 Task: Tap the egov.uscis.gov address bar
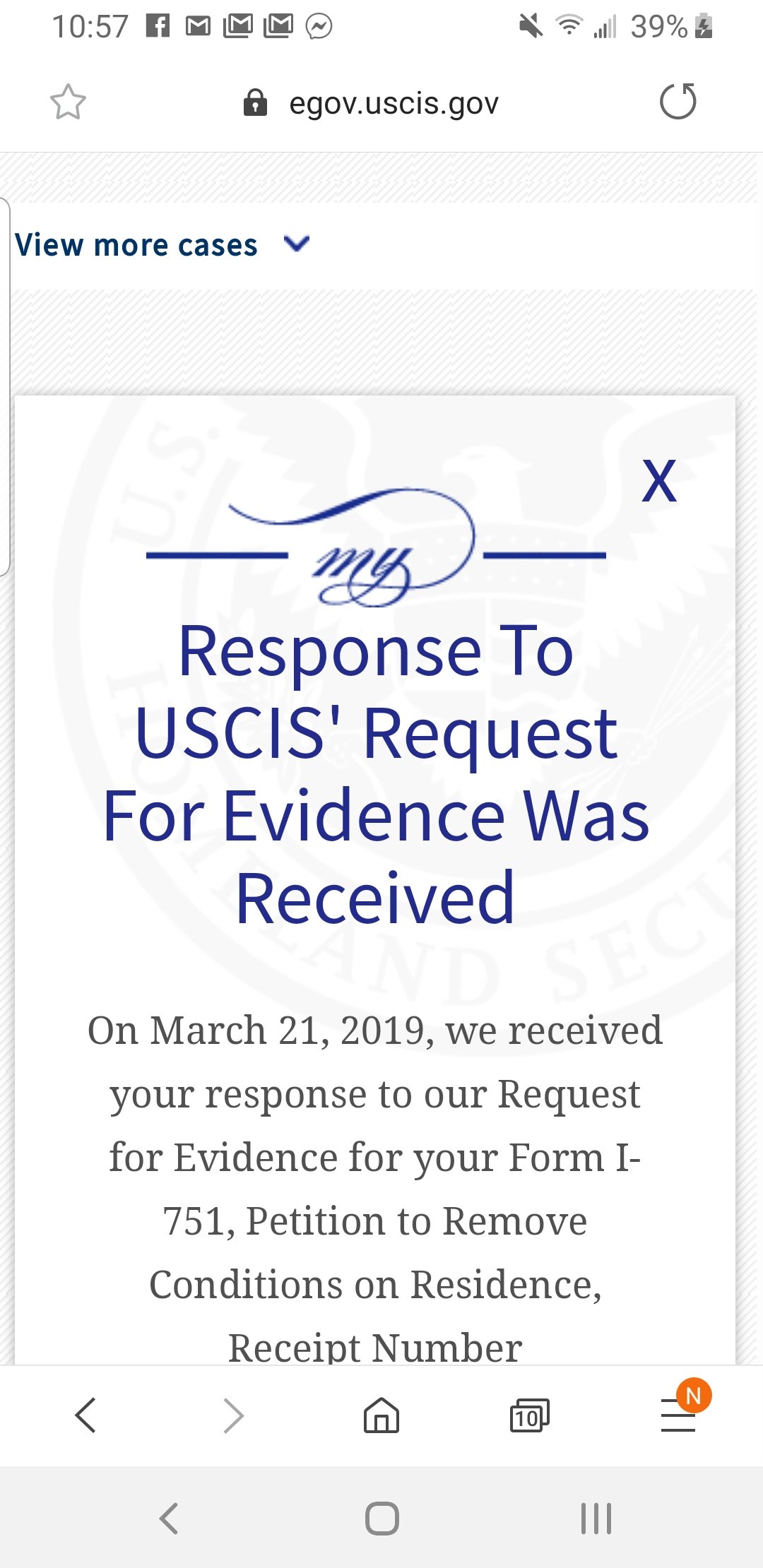[394, 103]
